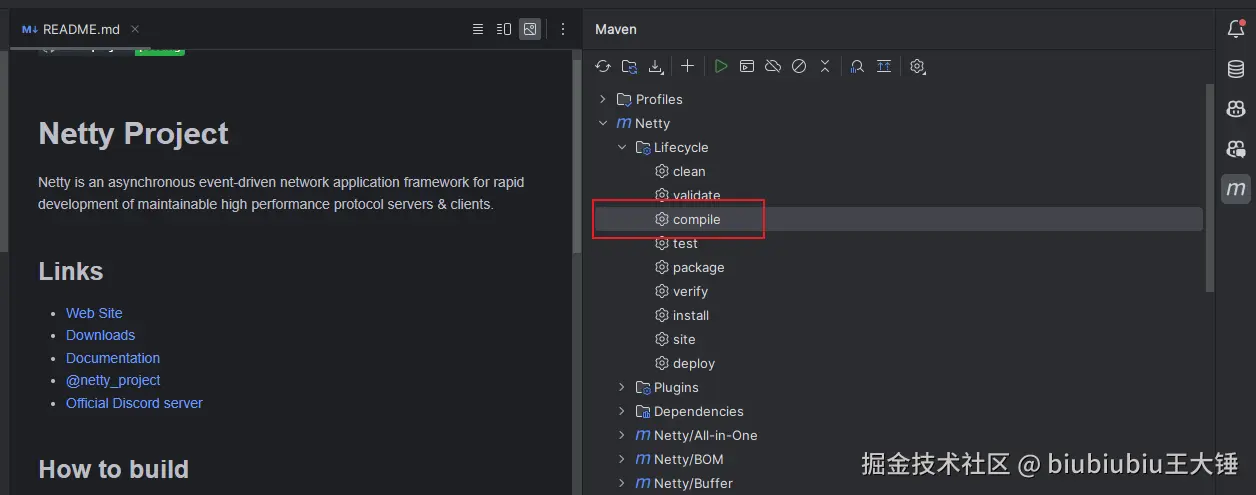The width and height of the screenshot is (1256, 495).
Task: Toggle skip tests mode
Action: click(799, 67)
